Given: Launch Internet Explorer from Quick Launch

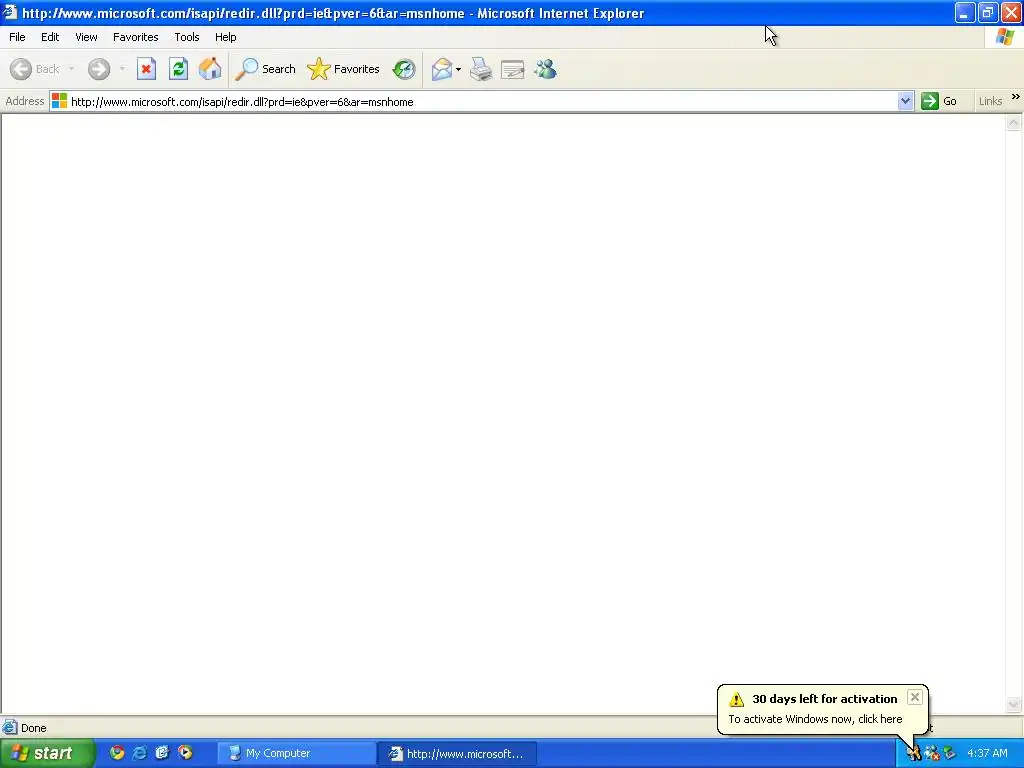Looking at the screenshot, I should (140, 753).
